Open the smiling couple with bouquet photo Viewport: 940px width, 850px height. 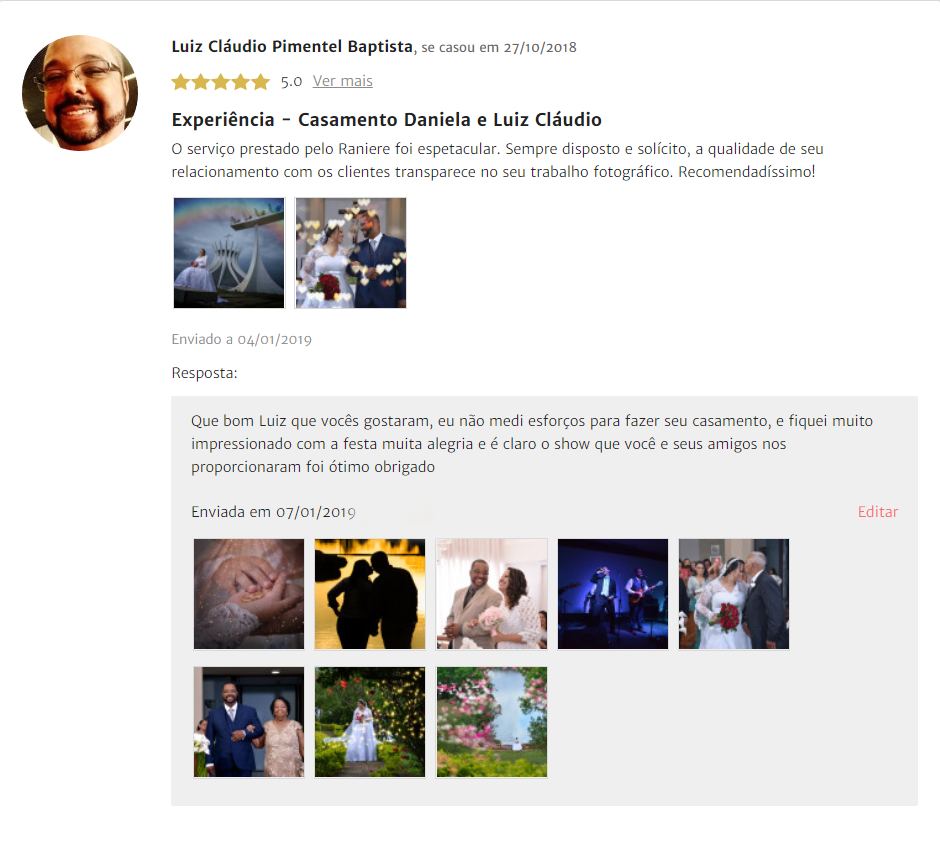[x=492, y=594]
